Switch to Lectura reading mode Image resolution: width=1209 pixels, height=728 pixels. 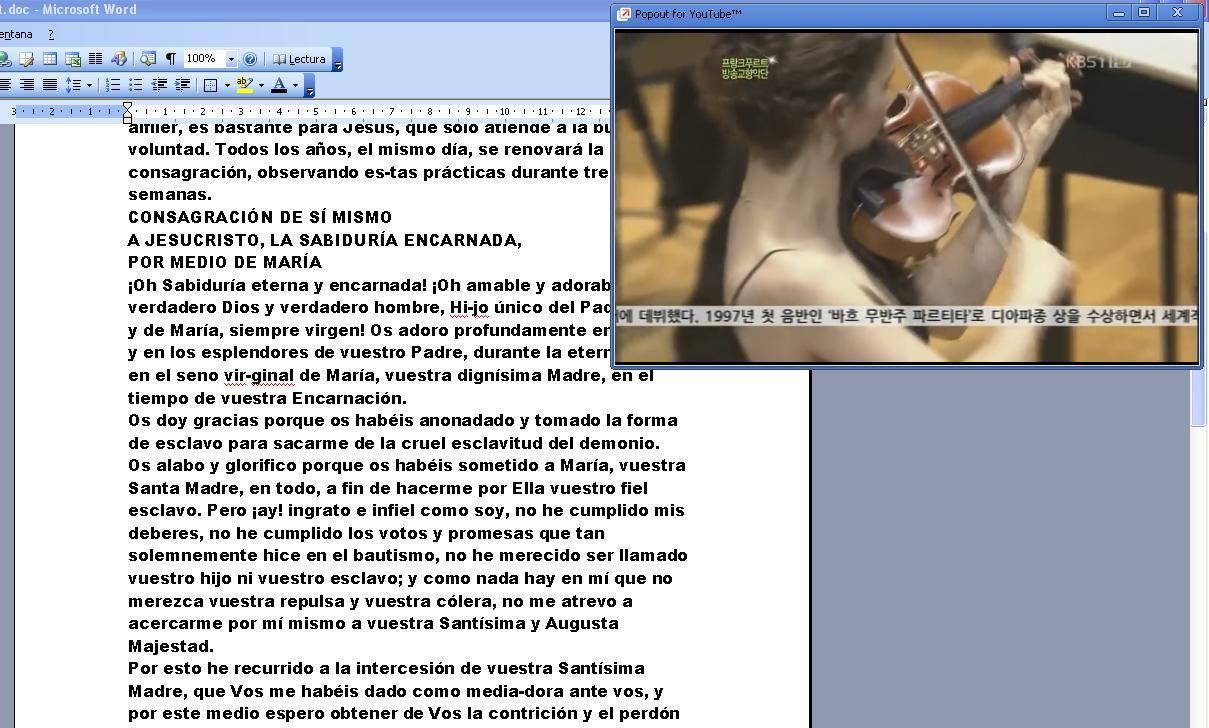299,59
